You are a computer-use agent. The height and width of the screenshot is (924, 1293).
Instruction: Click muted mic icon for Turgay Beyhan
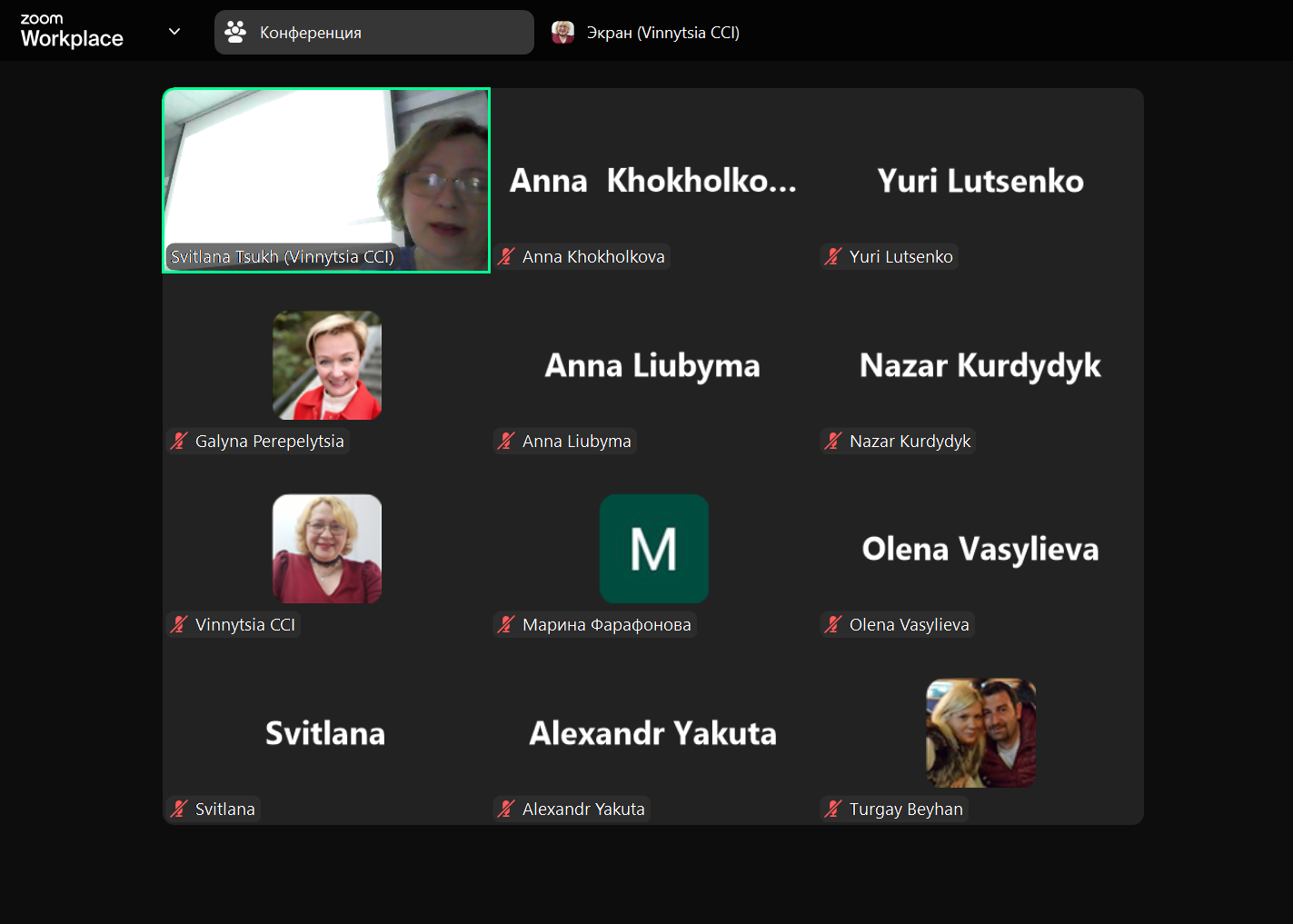pyautogui.click(x=833, y=810)
